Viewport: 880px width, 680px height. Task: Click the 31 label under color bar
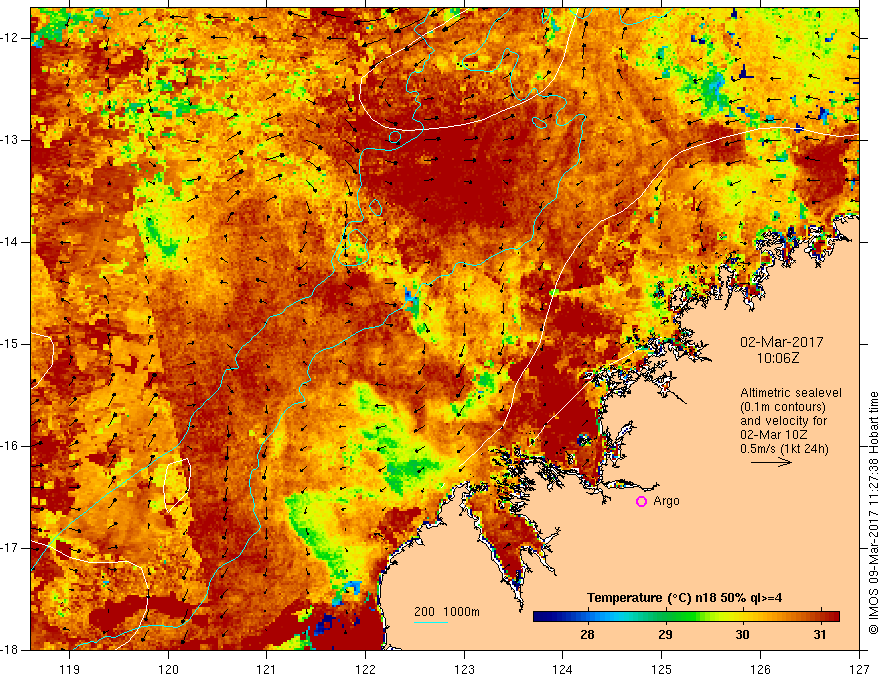click(x=820, y=635)
